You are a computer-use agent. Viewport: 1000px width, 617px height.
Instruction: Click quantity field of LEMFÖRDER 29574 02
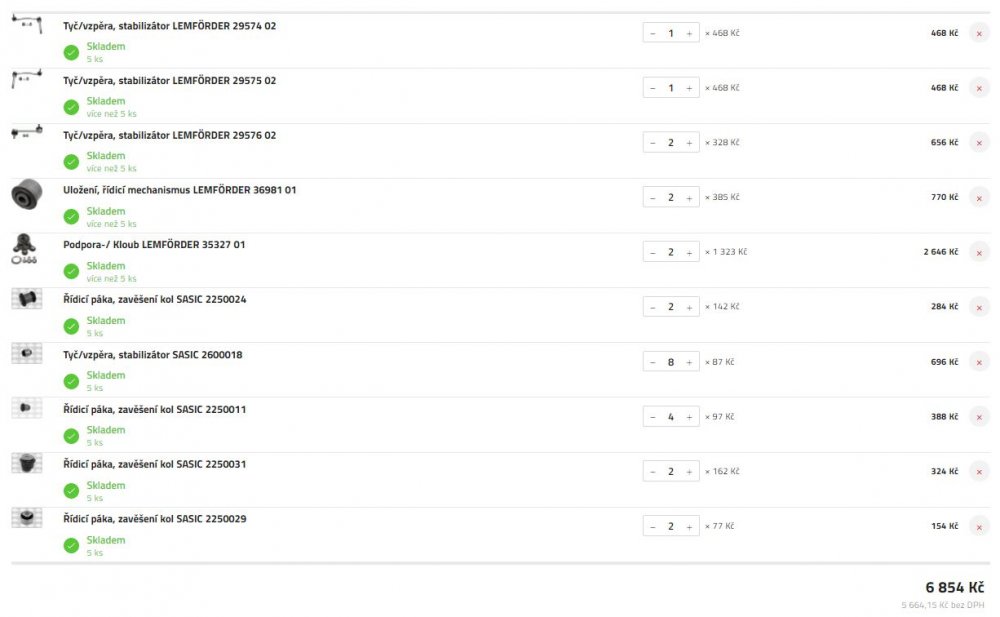point(670,33)
